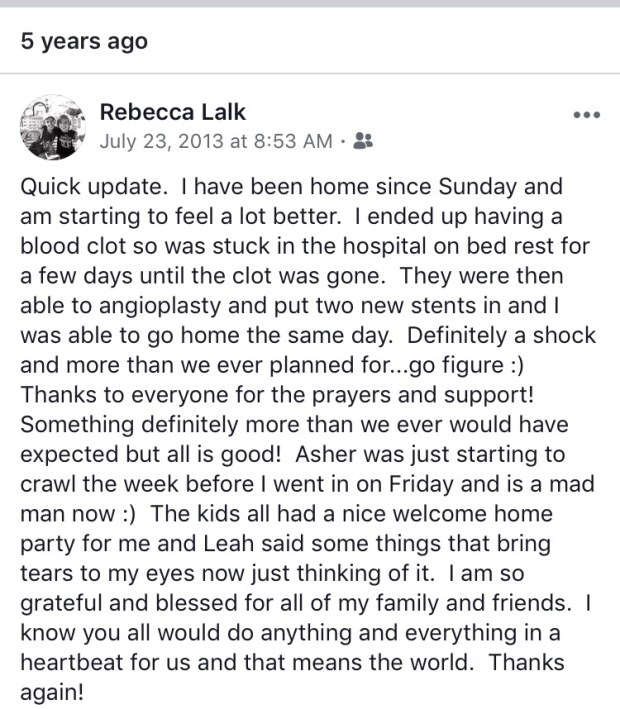
Task: Click the friends audience icon beside timestamp
Action: point(363,142)
